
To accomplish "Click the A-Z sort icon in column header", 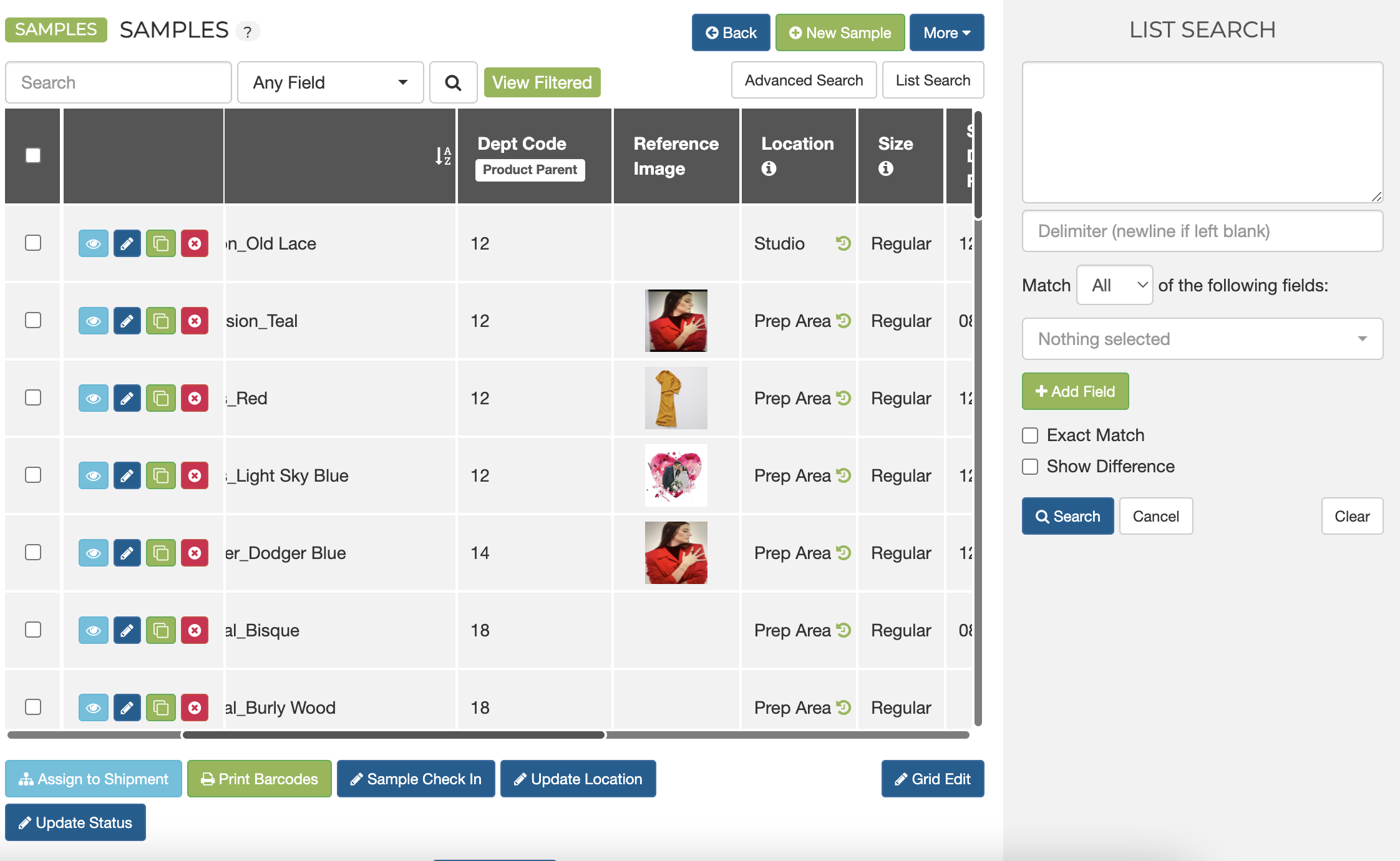I will (443, 156).
